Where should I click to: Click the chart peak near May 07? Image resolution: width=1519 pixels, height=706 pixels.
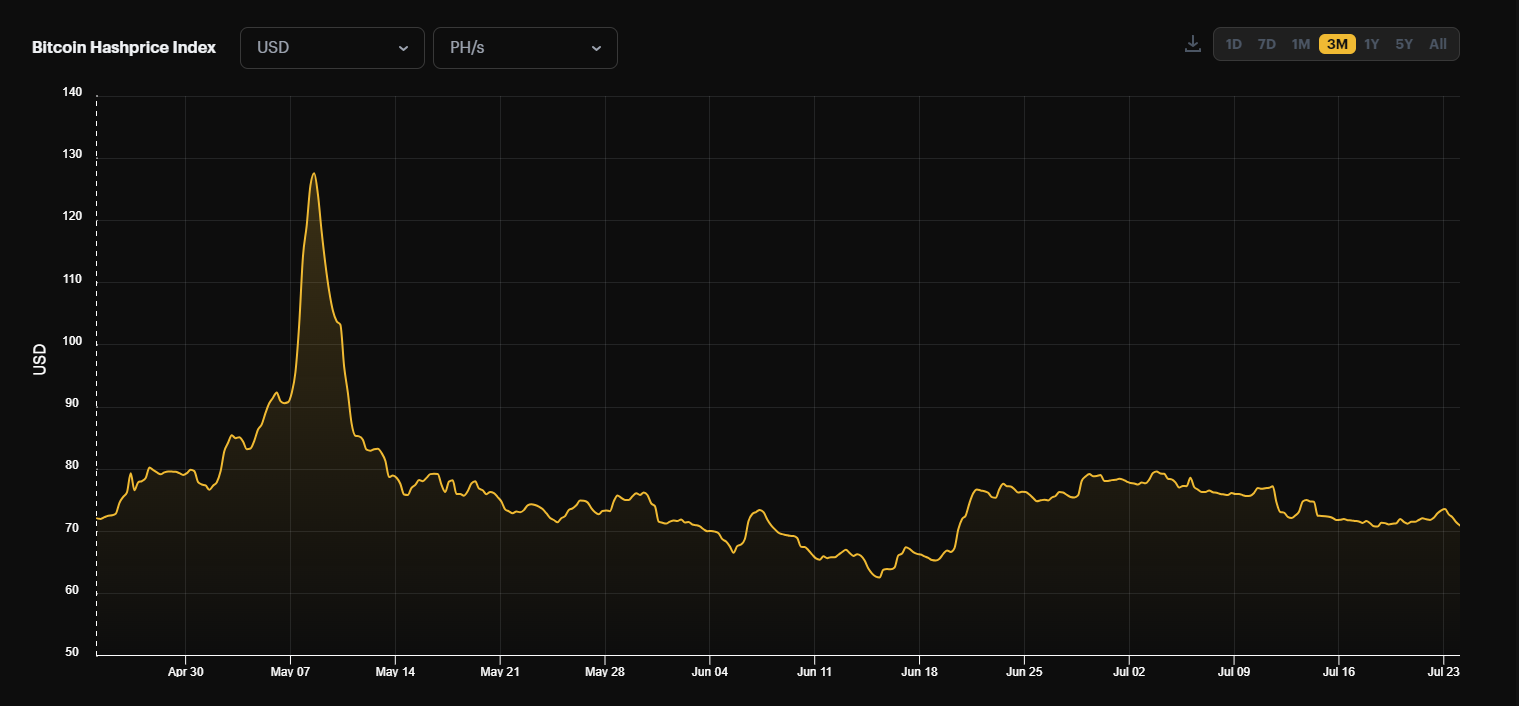(314, 174)
